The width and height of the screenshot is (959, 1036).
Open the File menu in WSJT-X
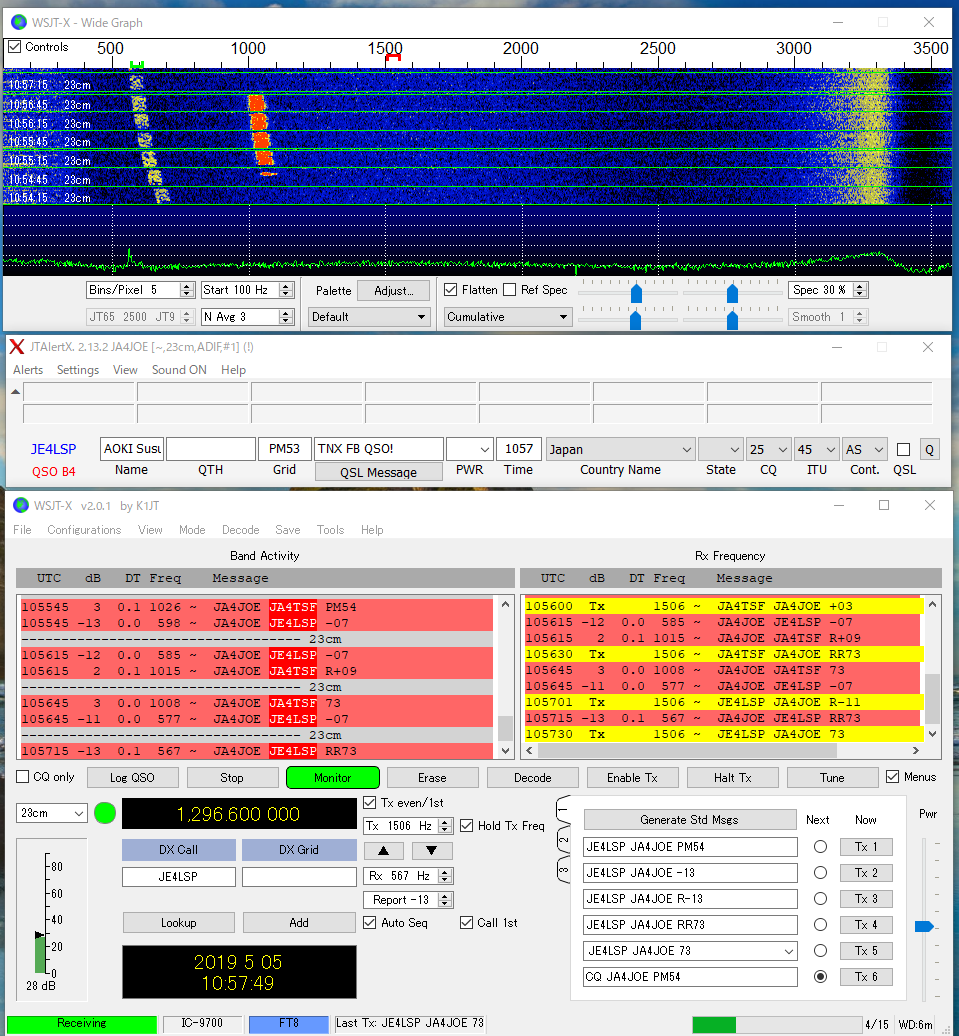click(22, 530)
